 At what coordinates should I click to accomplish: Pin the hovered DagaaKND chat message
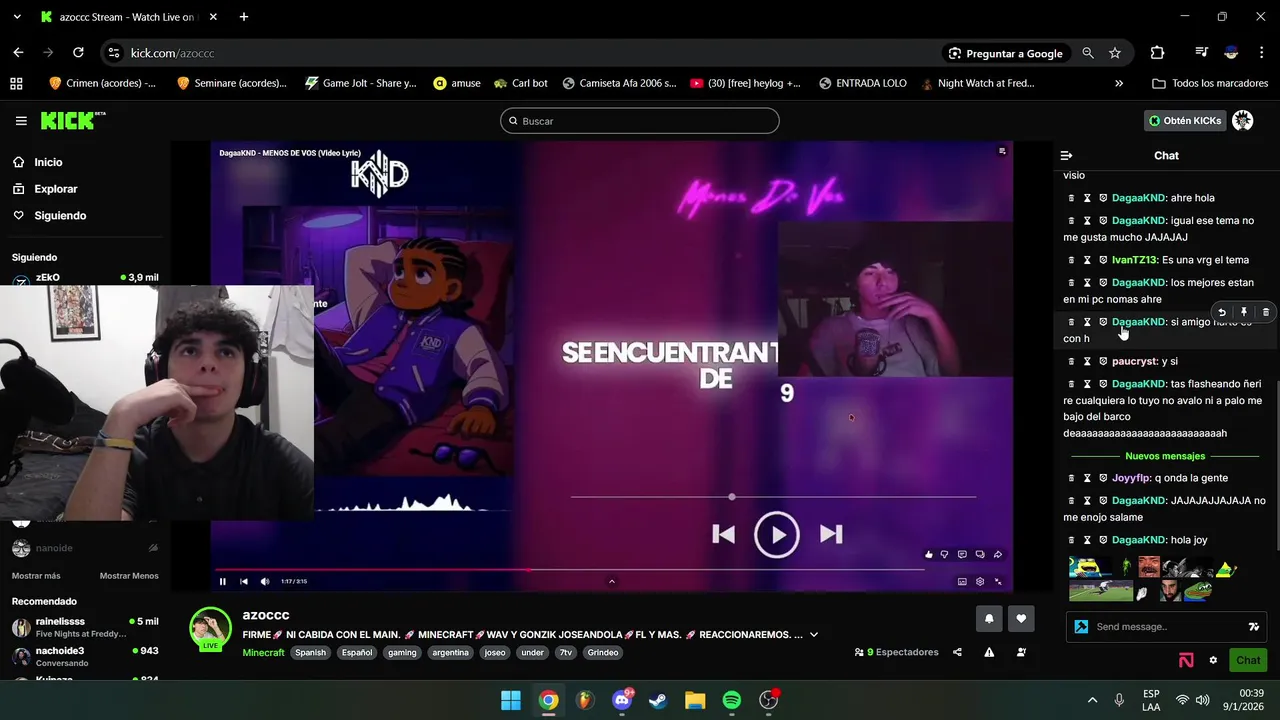(1244, 312)
